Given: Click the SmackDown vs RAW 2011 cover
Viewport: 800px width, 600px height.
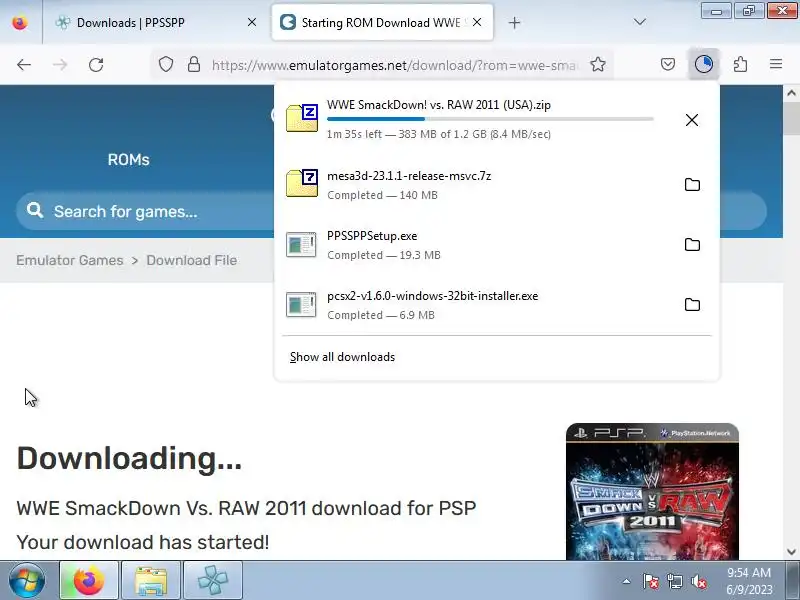Looking at the screenshot, I should pyautogui.click(x=652, y=491).
